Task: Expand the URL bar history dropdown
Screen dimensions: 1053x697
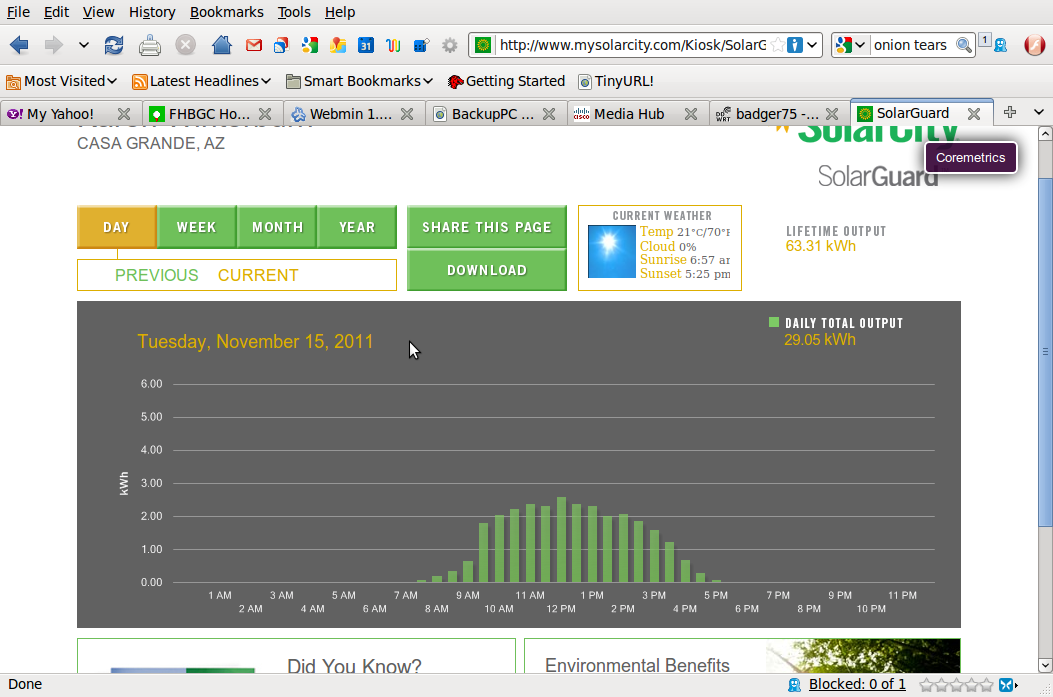Action: [812, 45]
